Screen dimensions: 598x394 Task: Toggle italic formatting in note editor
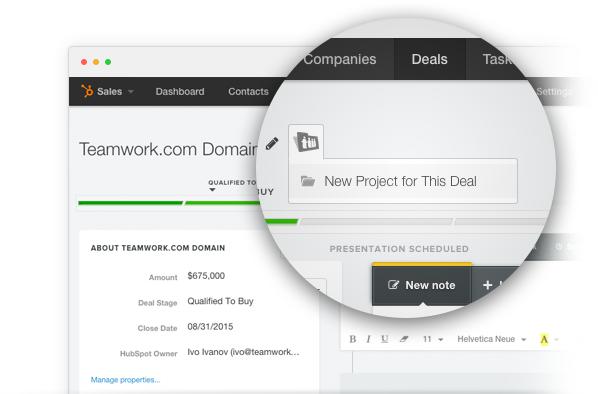point(368,339)
